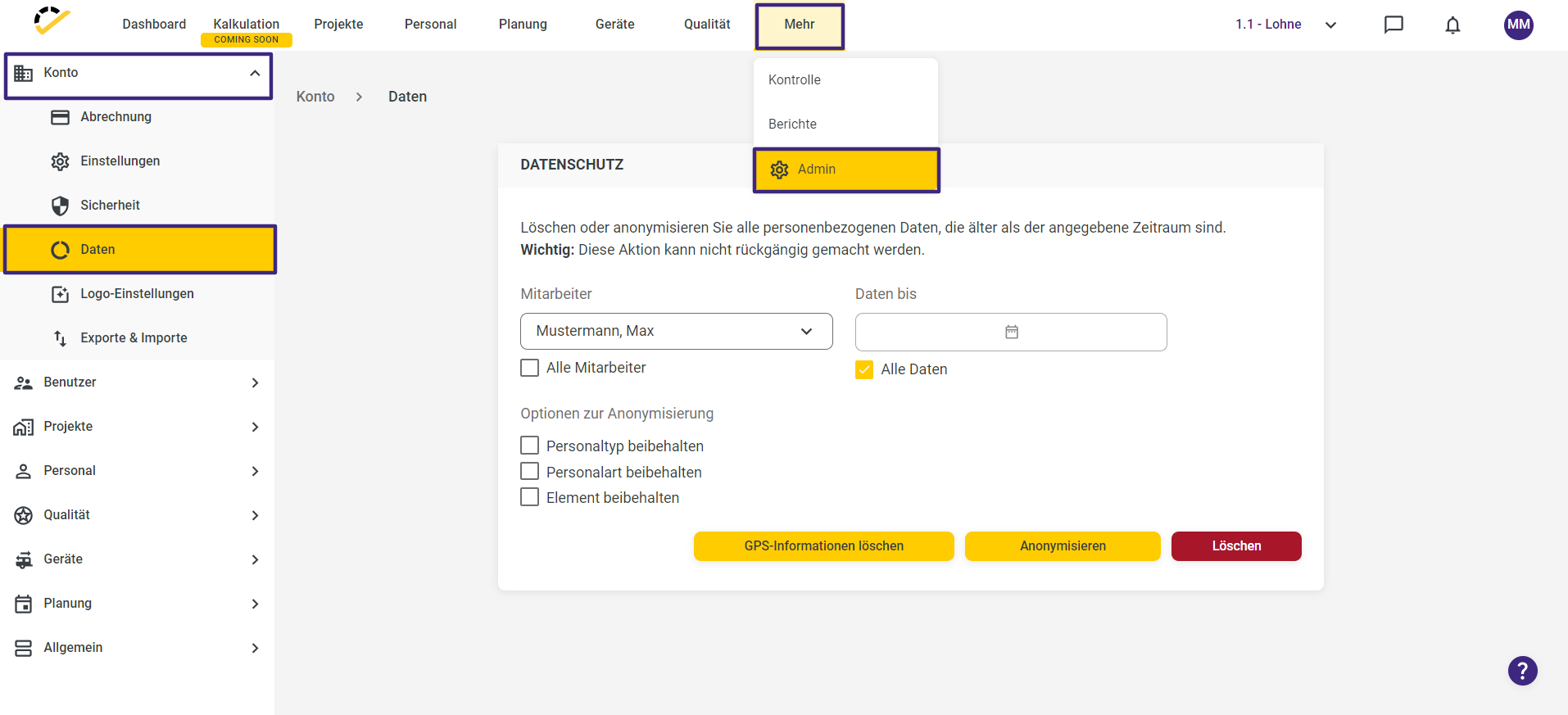Select Admin from Mehr dropdown
The width and height of the screenshot is (1568, 715).
[846, 170]
